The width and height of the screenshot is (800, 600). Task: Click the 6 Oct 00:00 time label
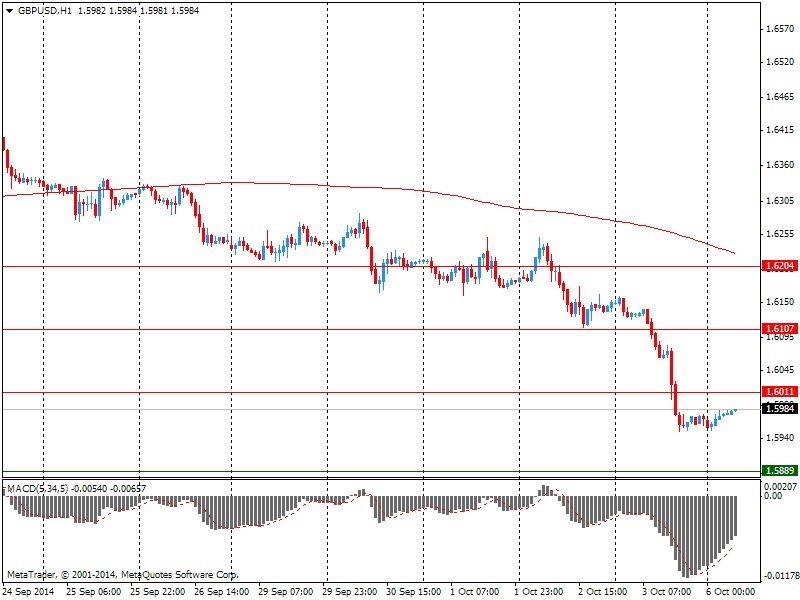[731, 592]
